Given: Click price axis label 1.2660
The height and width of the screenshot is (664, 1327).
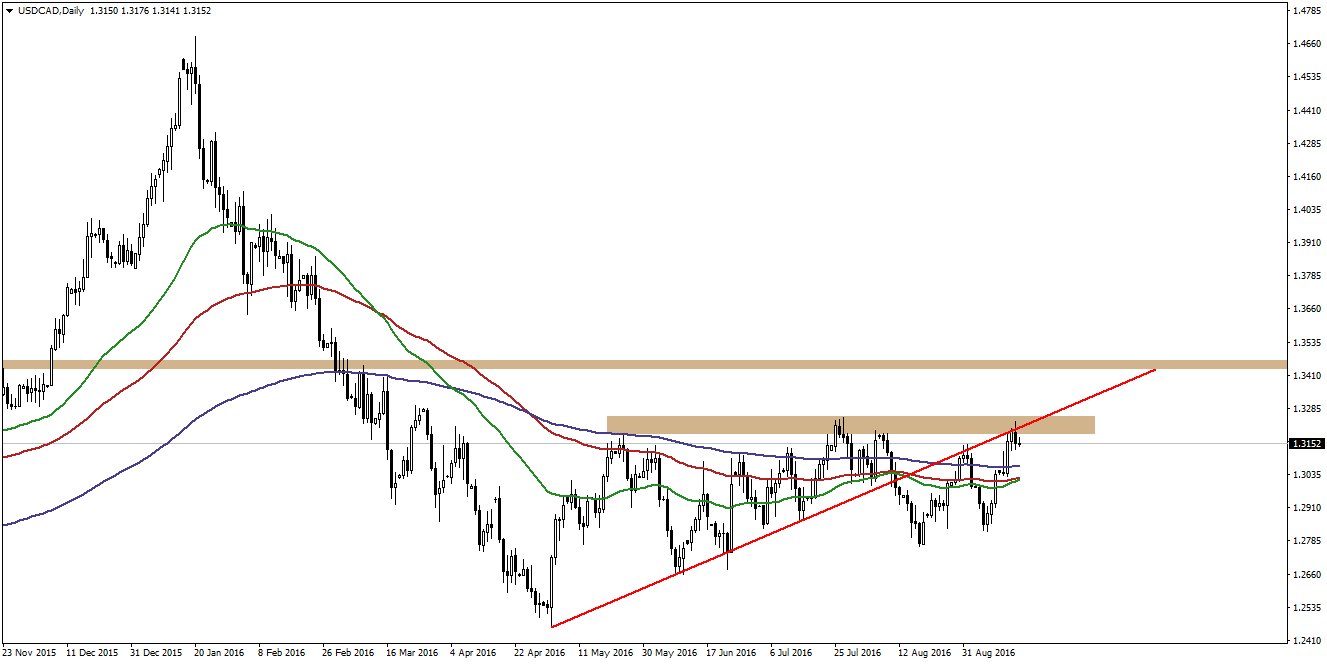Looking at the screenshot, I should 1308,575.
